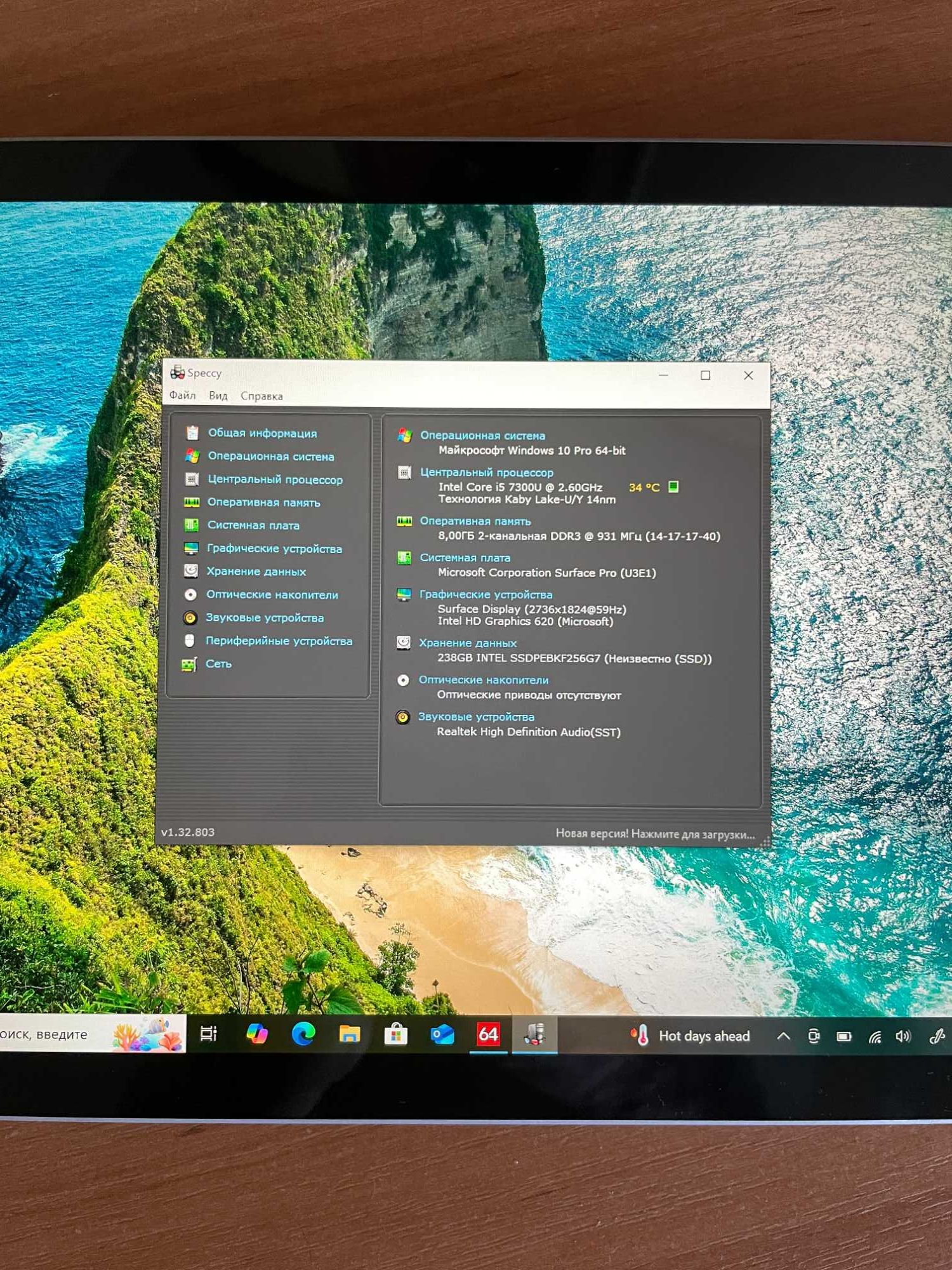Maximize the Speccy window

(705, 375)
